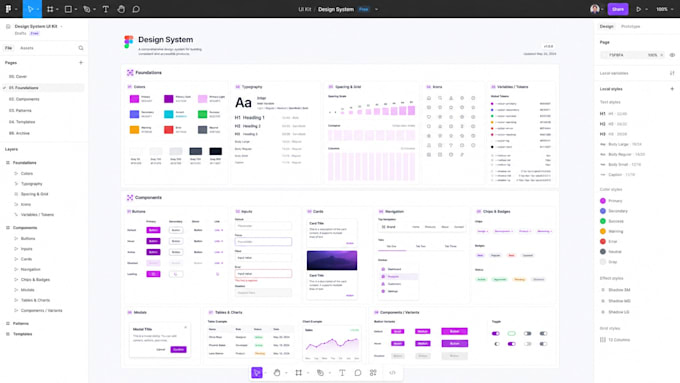680x383 pixels.
Task: Switch to the Assets tab
Action: click(x=27, y=48)
